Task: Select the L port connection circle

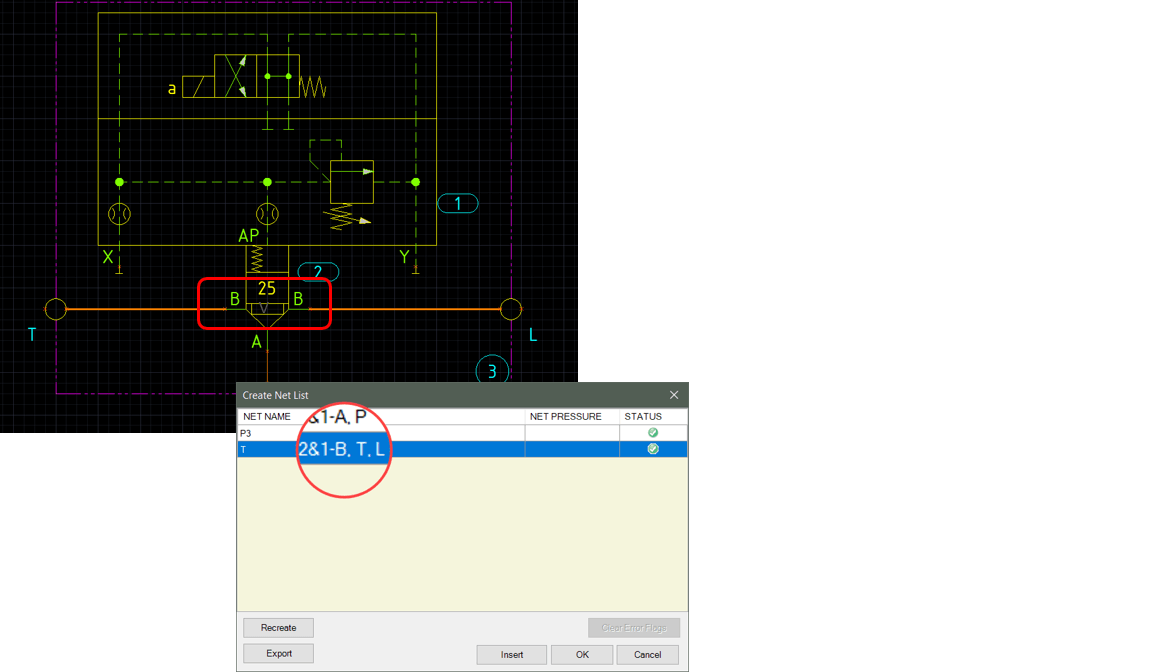Action: 511,309
